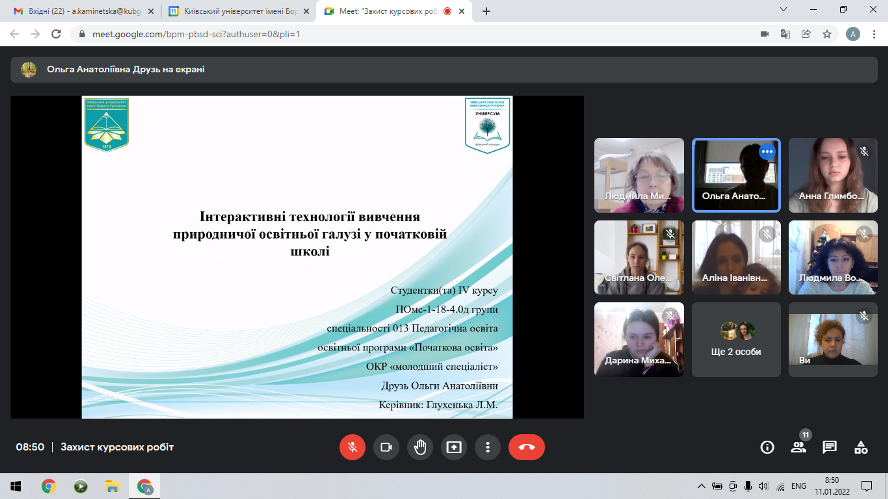
Task: Close the Meet tab
Action: point(462,11)
